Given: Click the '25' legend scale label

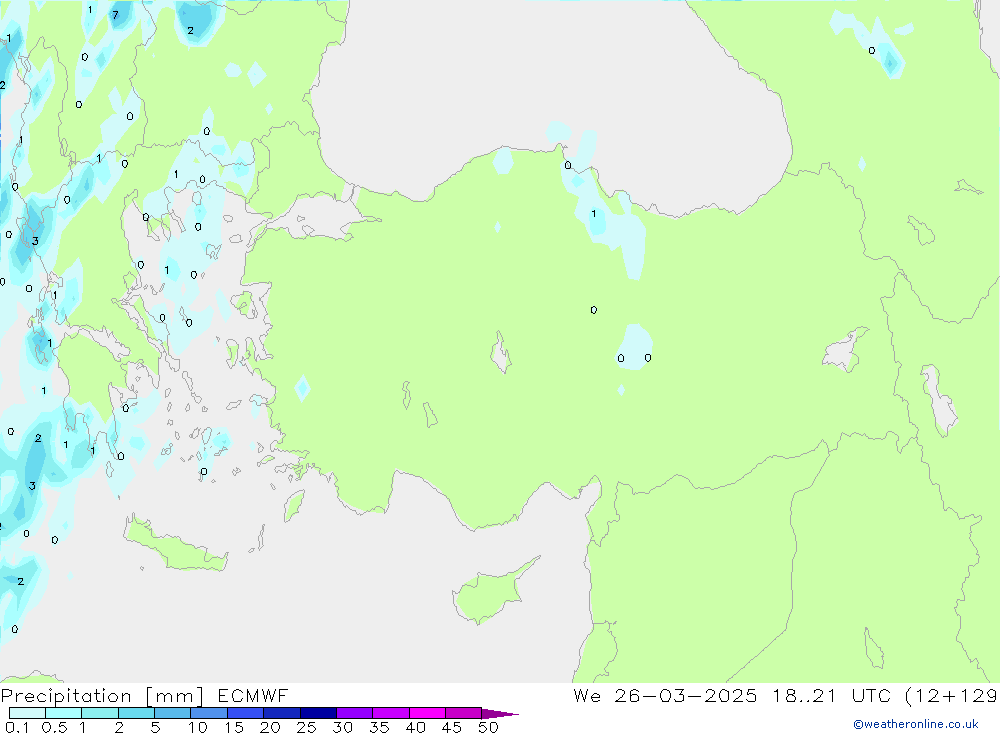Looking at the screenshot, I should coord(306,727).
